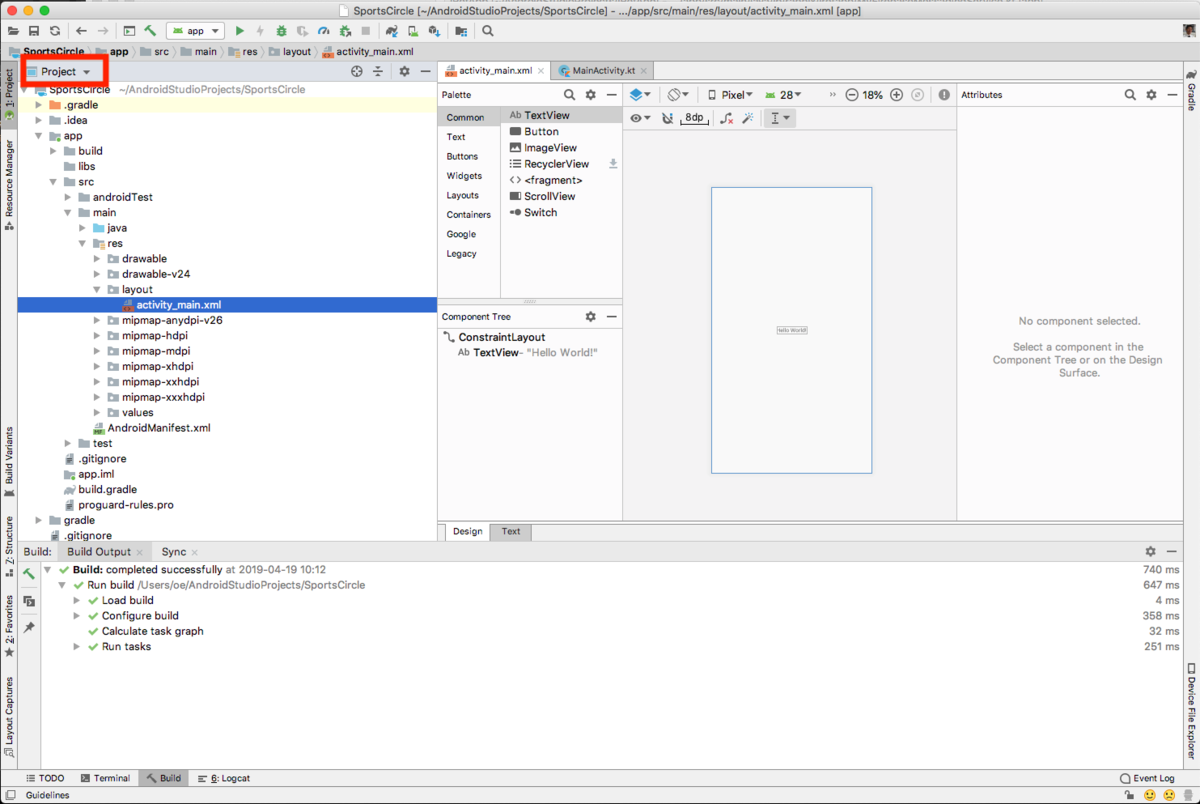Screen dimensions: 1200x804
Task: Open the app run configuration dropdown
Action: (x=195, y=31)
